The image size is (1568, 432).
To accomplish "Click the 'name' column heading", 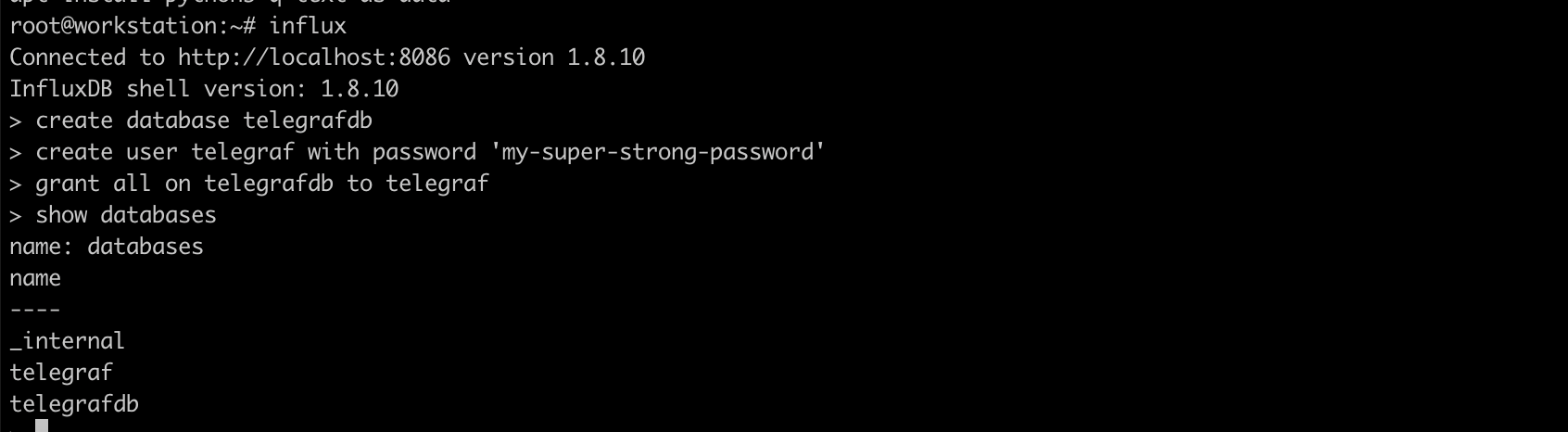I will coord(35,278).
